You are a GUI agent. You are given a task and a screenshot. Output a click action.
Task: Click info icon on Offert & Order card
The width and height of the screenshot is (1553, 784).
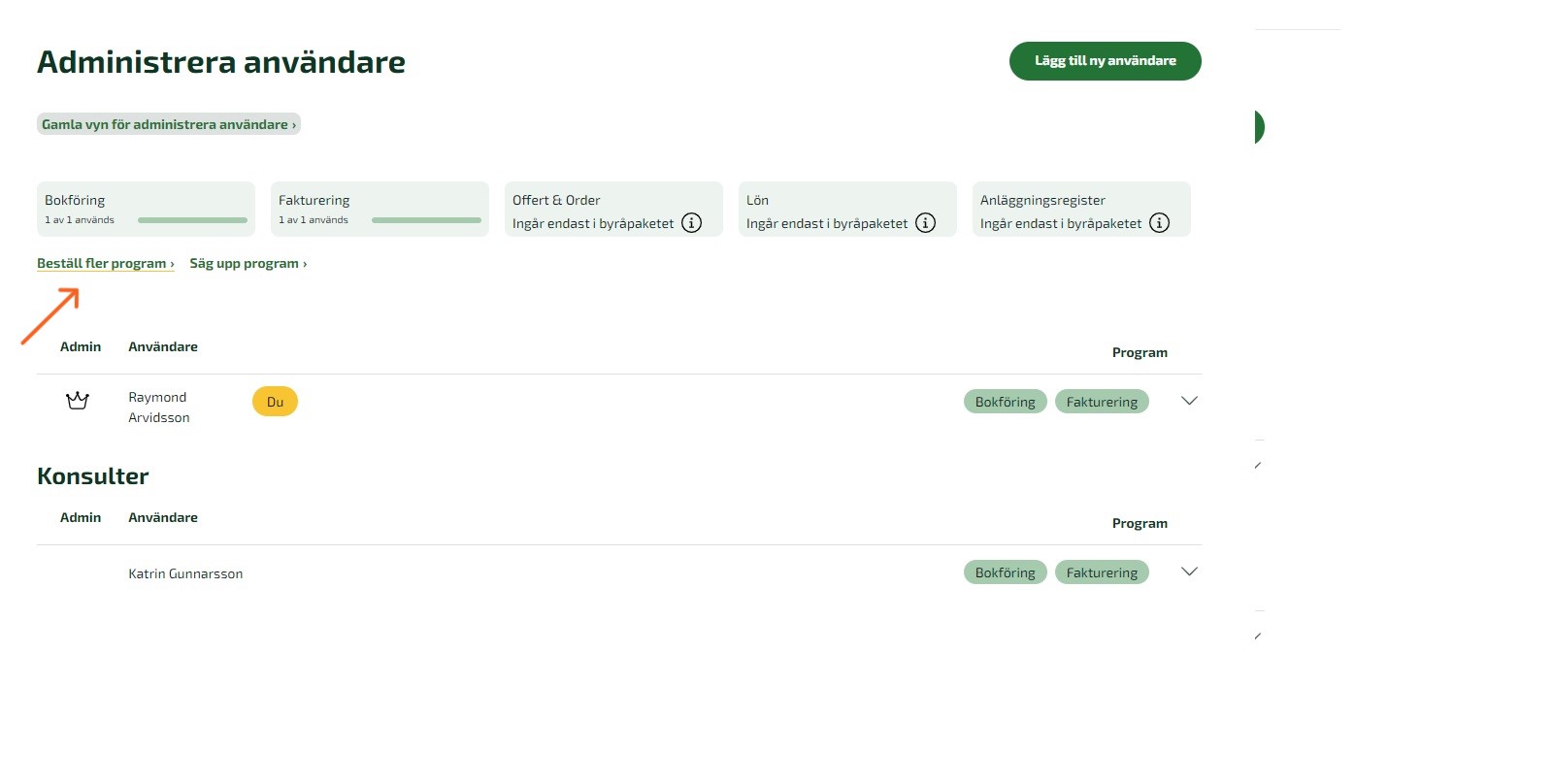coord(691,223)
